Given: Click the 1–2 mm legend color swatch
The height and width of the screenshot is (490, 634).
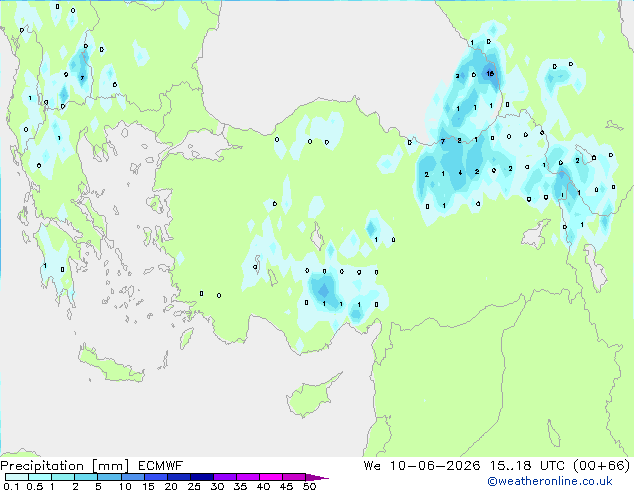Looking at the screenshot, I should pos(63,477).
